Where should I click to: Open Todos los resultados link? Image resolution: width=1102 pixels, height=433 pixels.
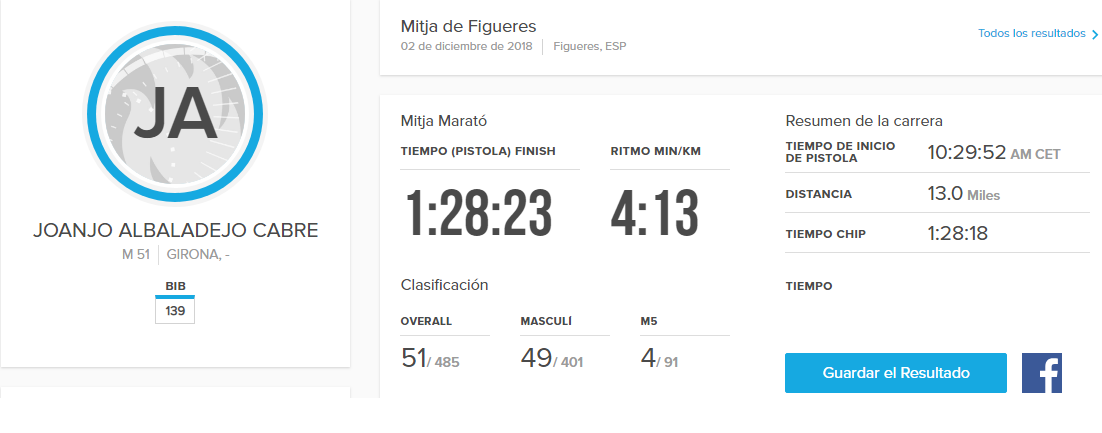(1031, 33)
